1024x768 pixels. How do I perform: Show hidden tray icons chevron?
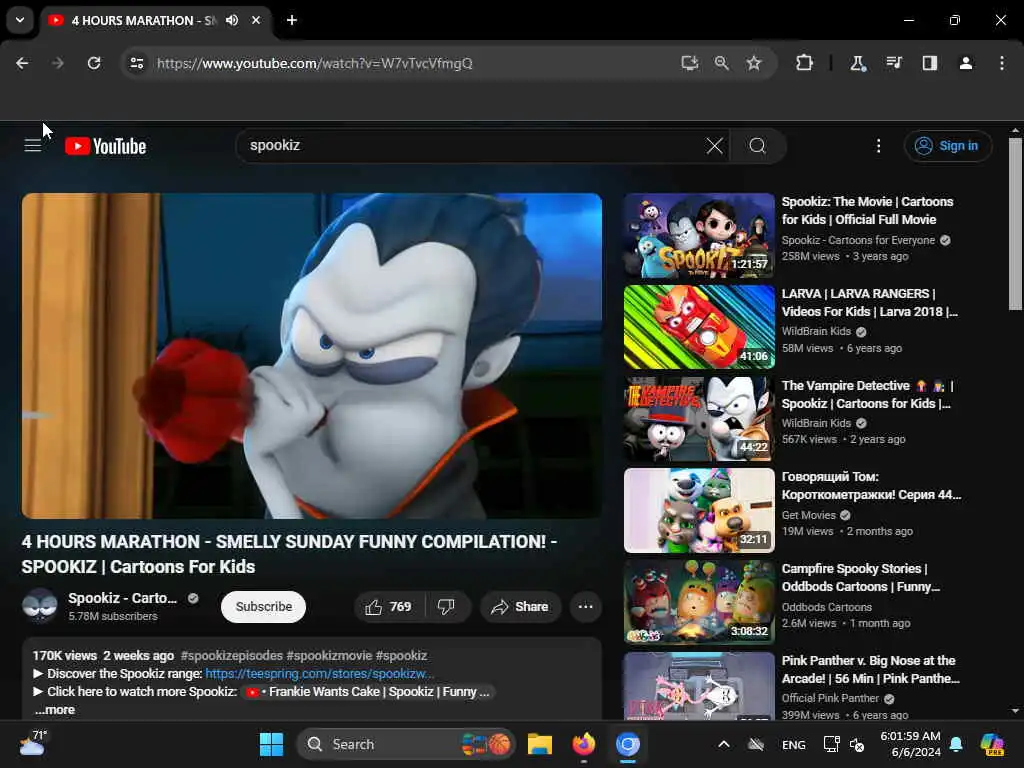724,744
